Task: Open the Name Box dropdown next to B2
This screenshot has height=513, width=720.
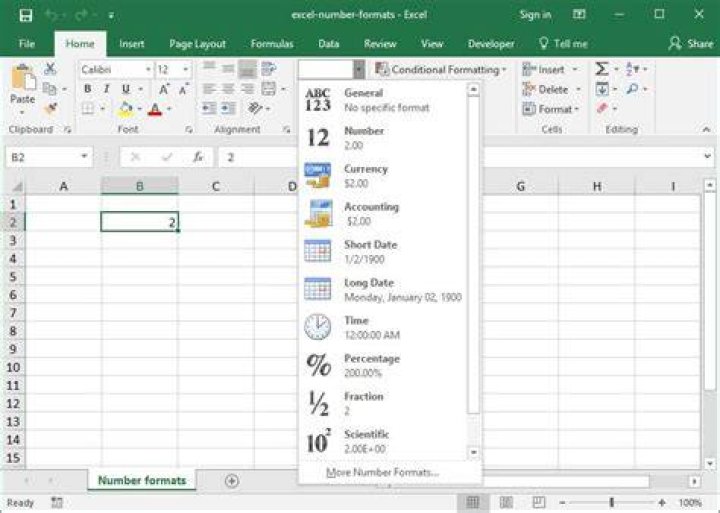Action: pos(84,157)
